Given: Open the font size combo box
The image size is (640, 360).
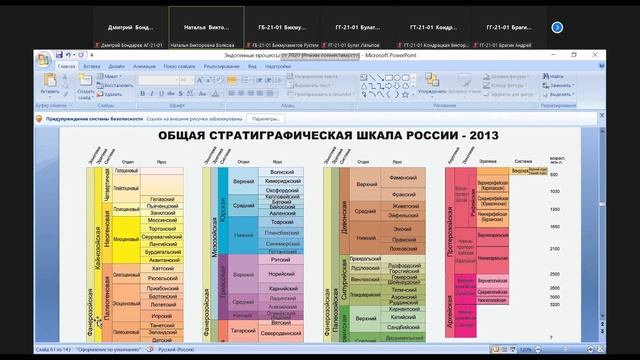Looking at the screenshot, I should (x=187, y=80).
